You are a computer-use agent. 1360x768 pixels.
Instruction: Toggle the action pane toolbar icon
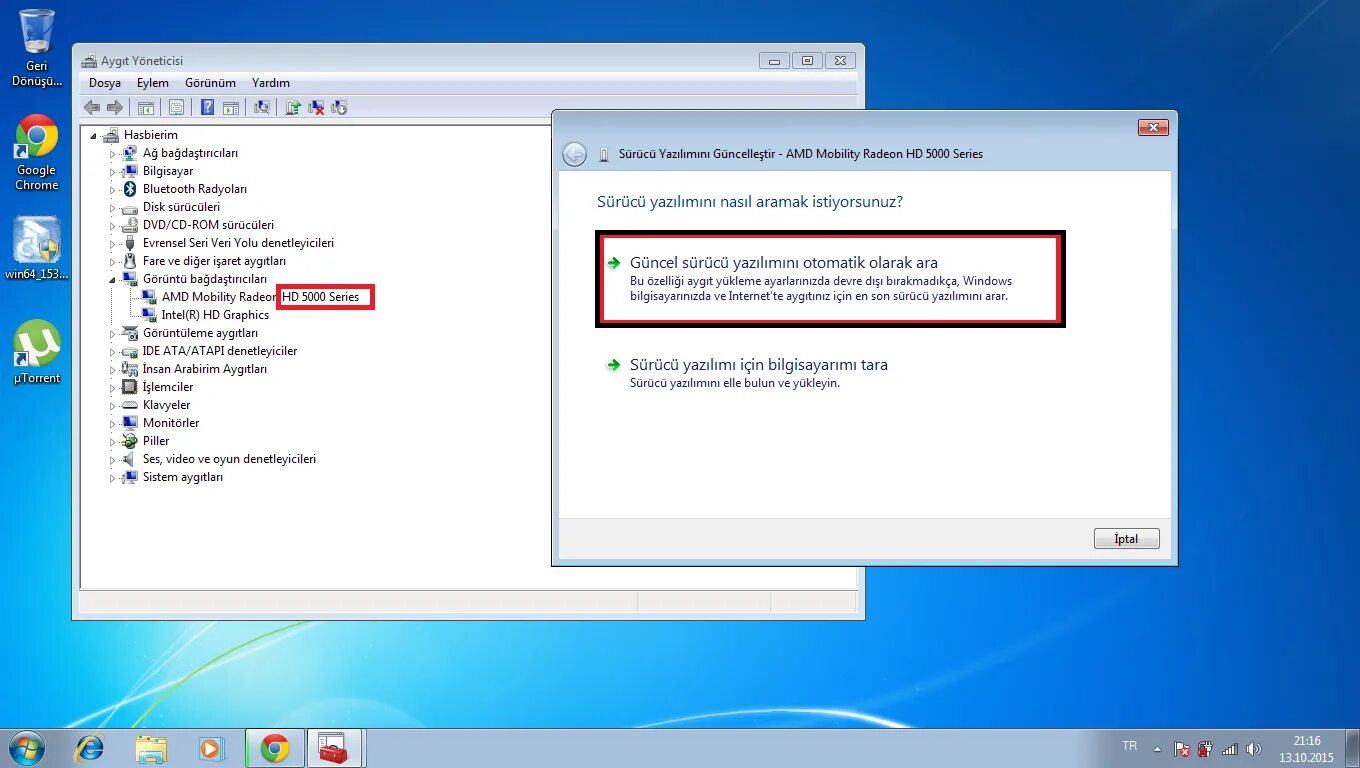point(230,107)
